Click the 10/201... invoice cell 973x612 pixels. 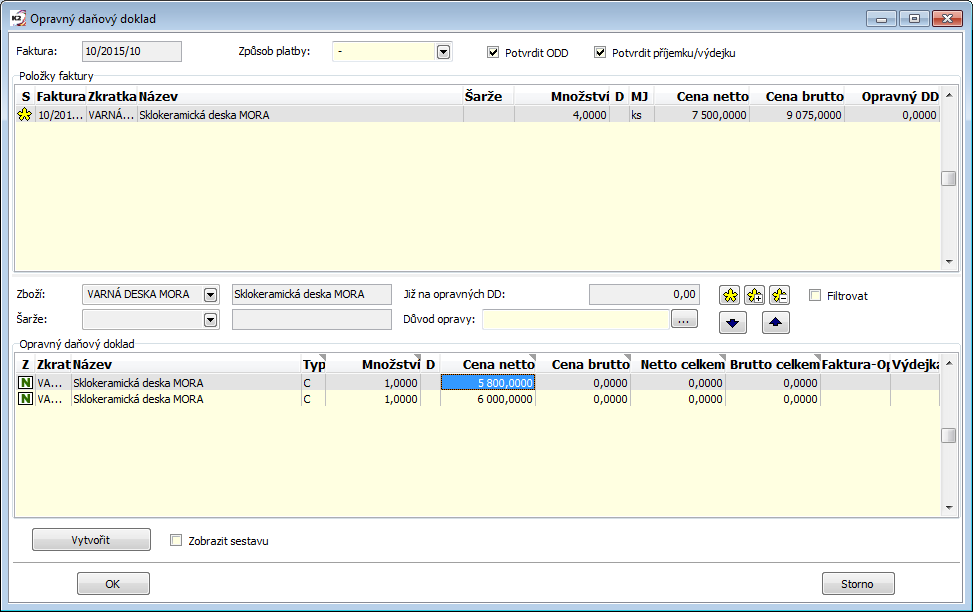coord(61,115)
